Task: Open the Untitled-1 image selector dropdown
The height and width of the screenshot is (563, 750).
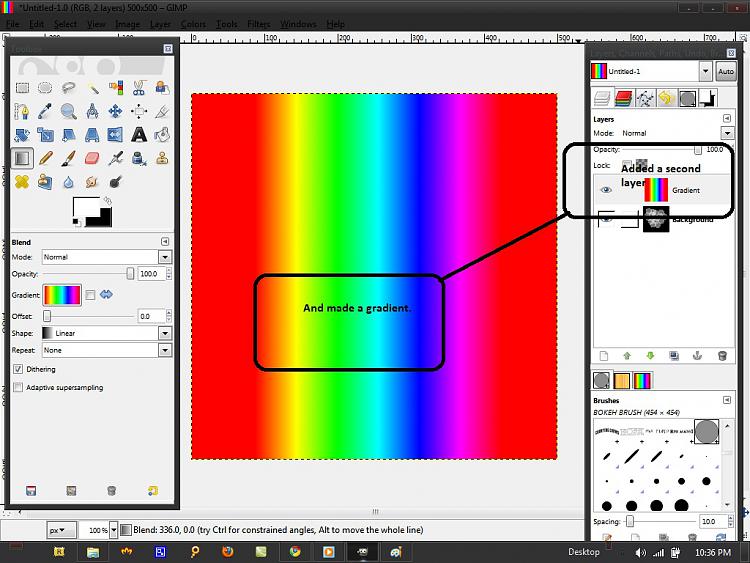Action: point(706,71)
